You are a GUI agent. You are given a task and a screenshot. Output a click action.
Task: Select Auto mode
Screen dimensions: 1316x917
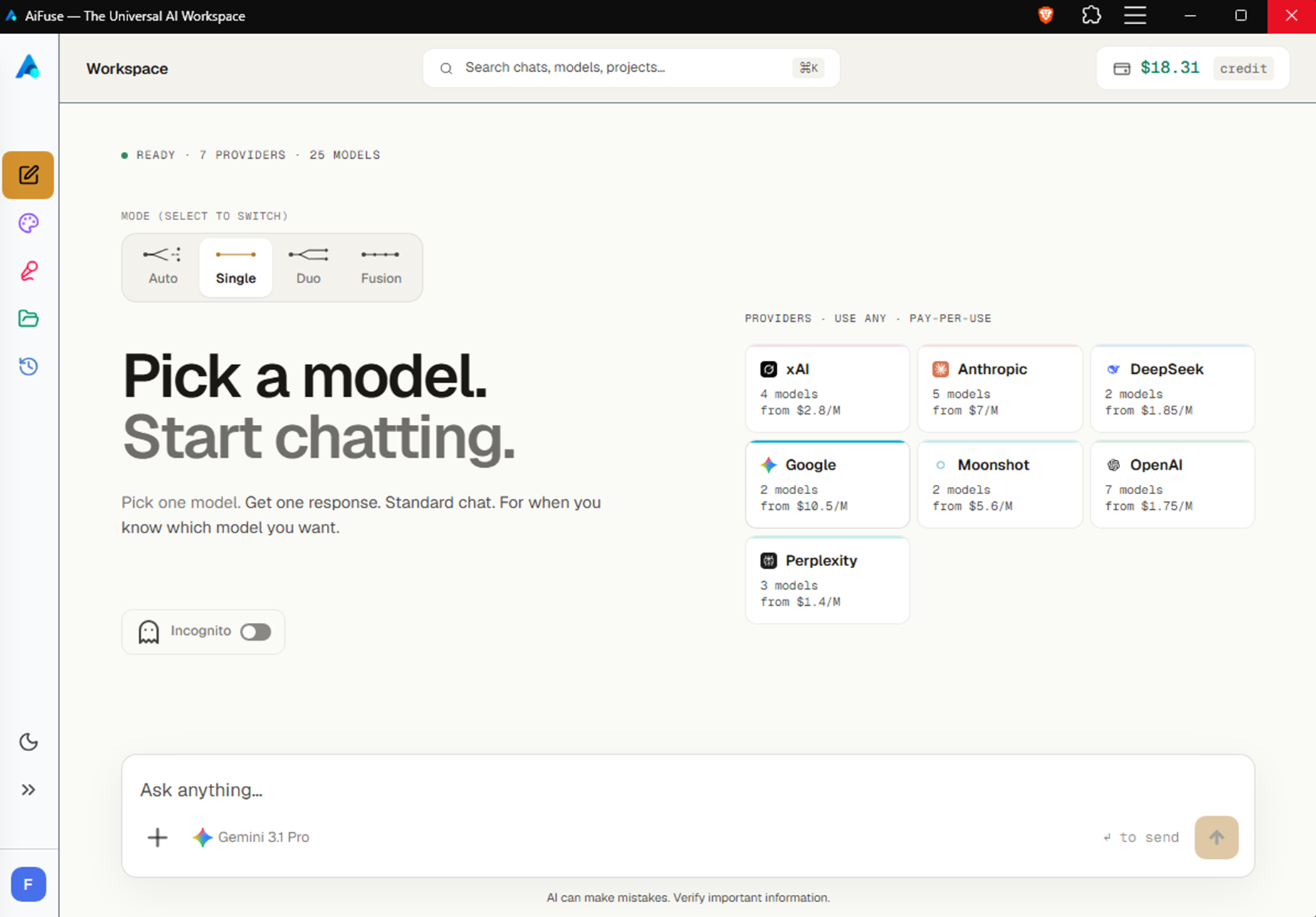163,268
